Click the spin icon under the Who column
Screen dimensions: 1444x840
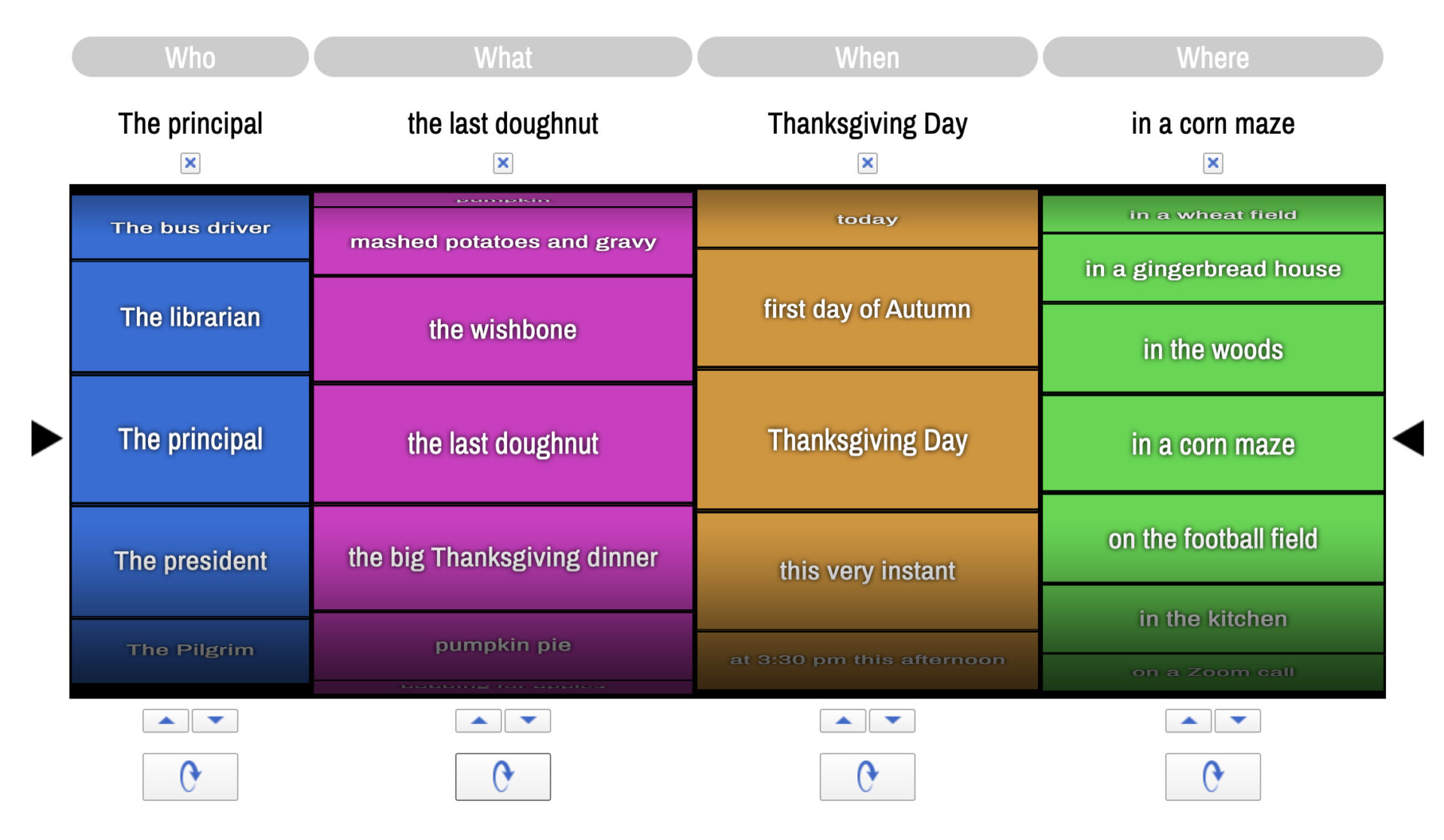(x=190, y=776)
